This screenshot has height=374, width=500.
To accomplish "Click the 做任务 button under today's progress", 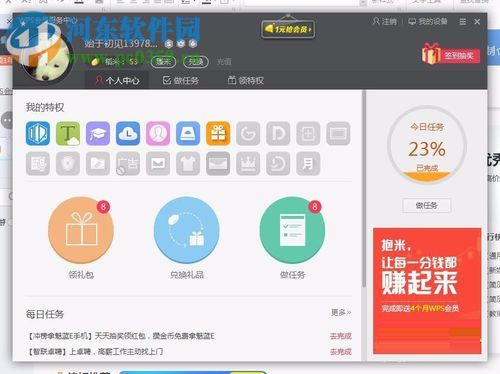I will [427, 205].
